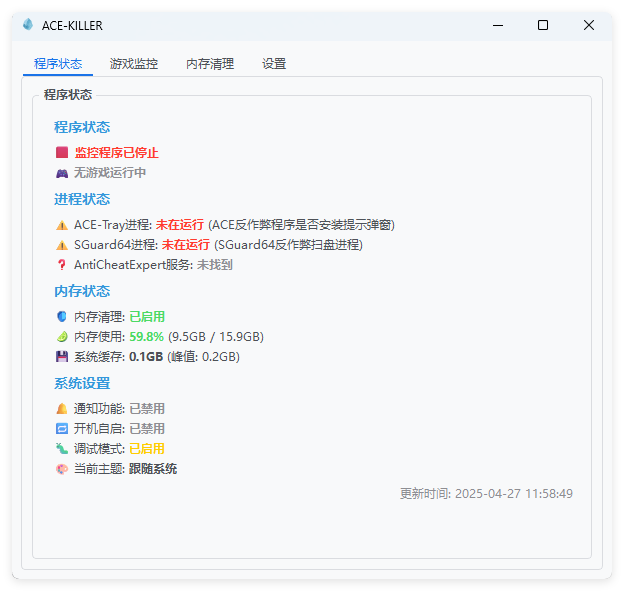The height and width of the screenshot is (591, 624).
Task: Click the ACE-KILLER water drop app icon
Action: coord(28,25)
